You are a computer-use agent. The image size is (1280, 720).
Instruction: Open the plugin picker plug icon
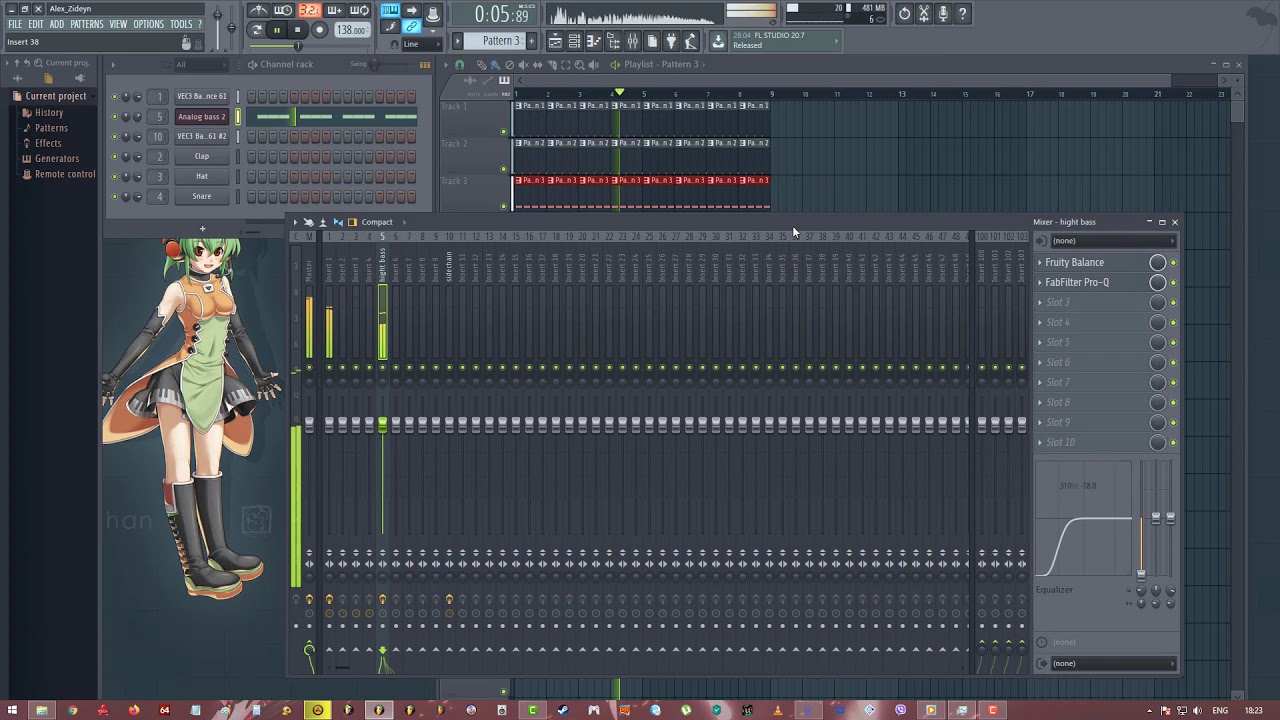pyautogui.click(x=671, y=41)
